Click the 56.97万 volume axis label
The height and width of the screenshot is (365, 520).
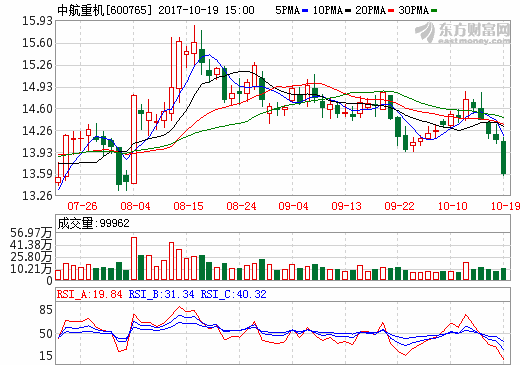31,233
